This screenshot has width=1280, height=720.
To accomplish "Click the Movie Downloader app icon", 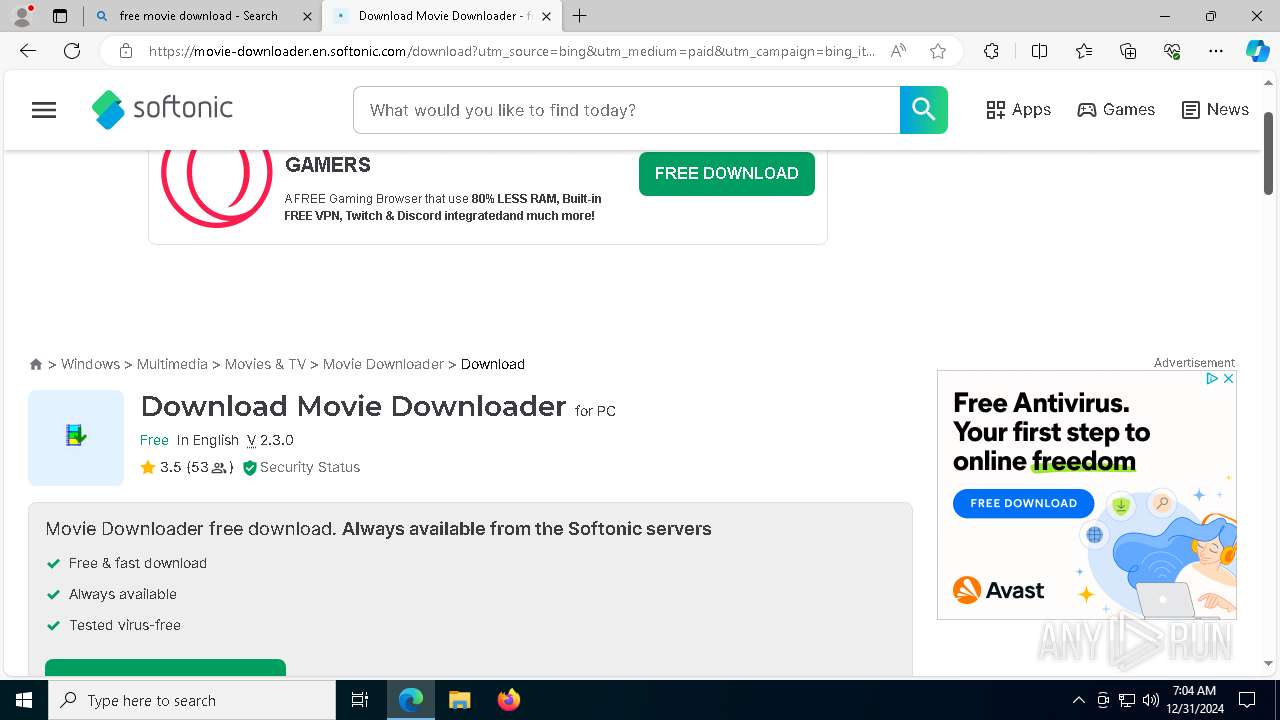I will click(x=76, y=437).
